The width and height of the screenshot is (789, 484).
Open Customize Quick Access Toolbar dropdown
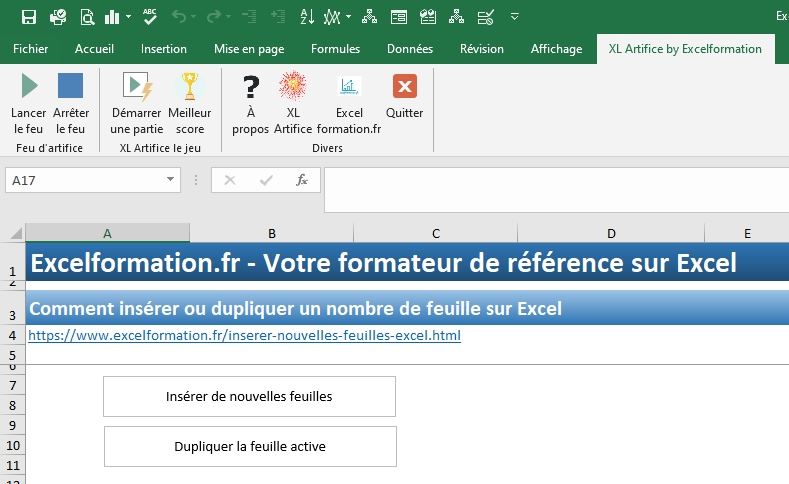(514, 17)
